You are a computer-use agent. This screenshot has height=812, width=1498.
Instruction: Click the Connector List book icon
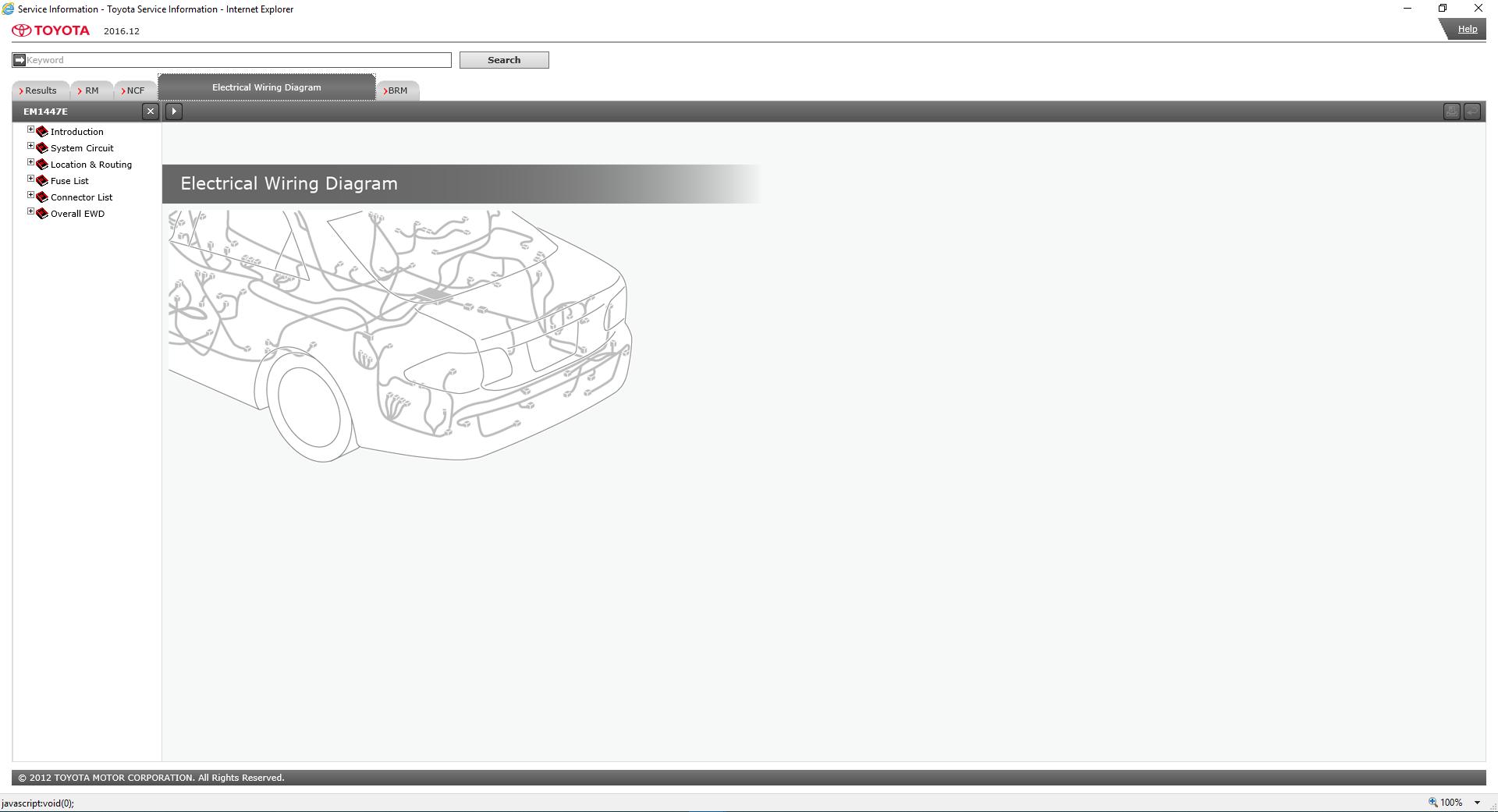coord(42,197)
